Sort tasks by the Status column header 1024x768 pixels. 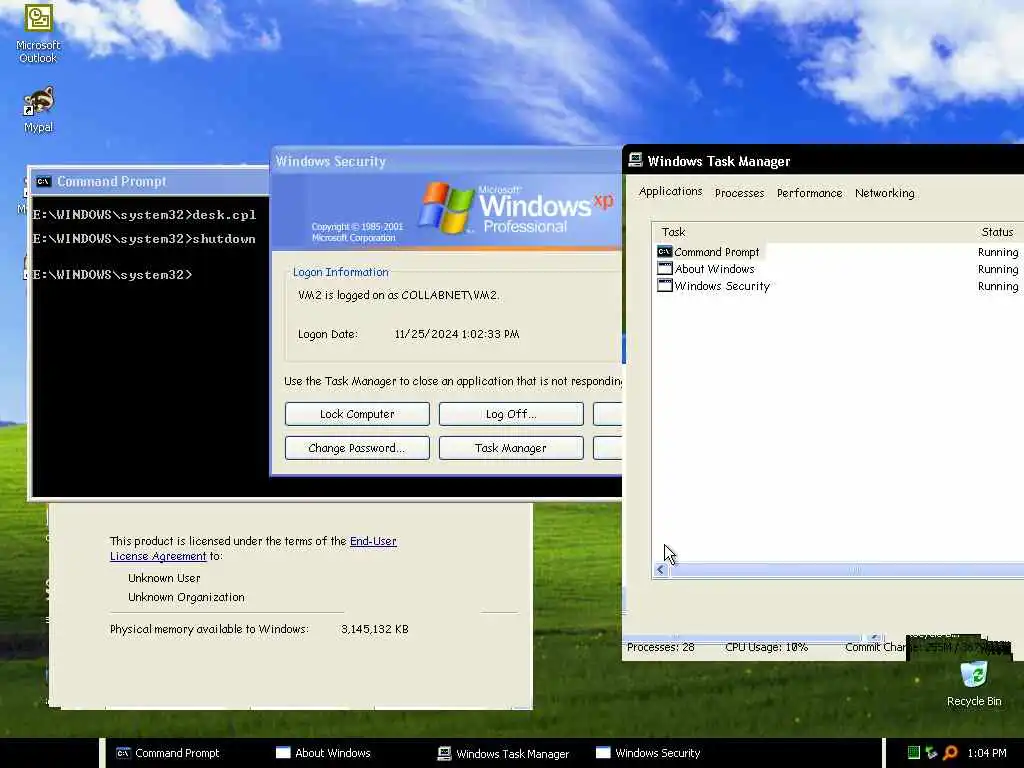[997, 232]
